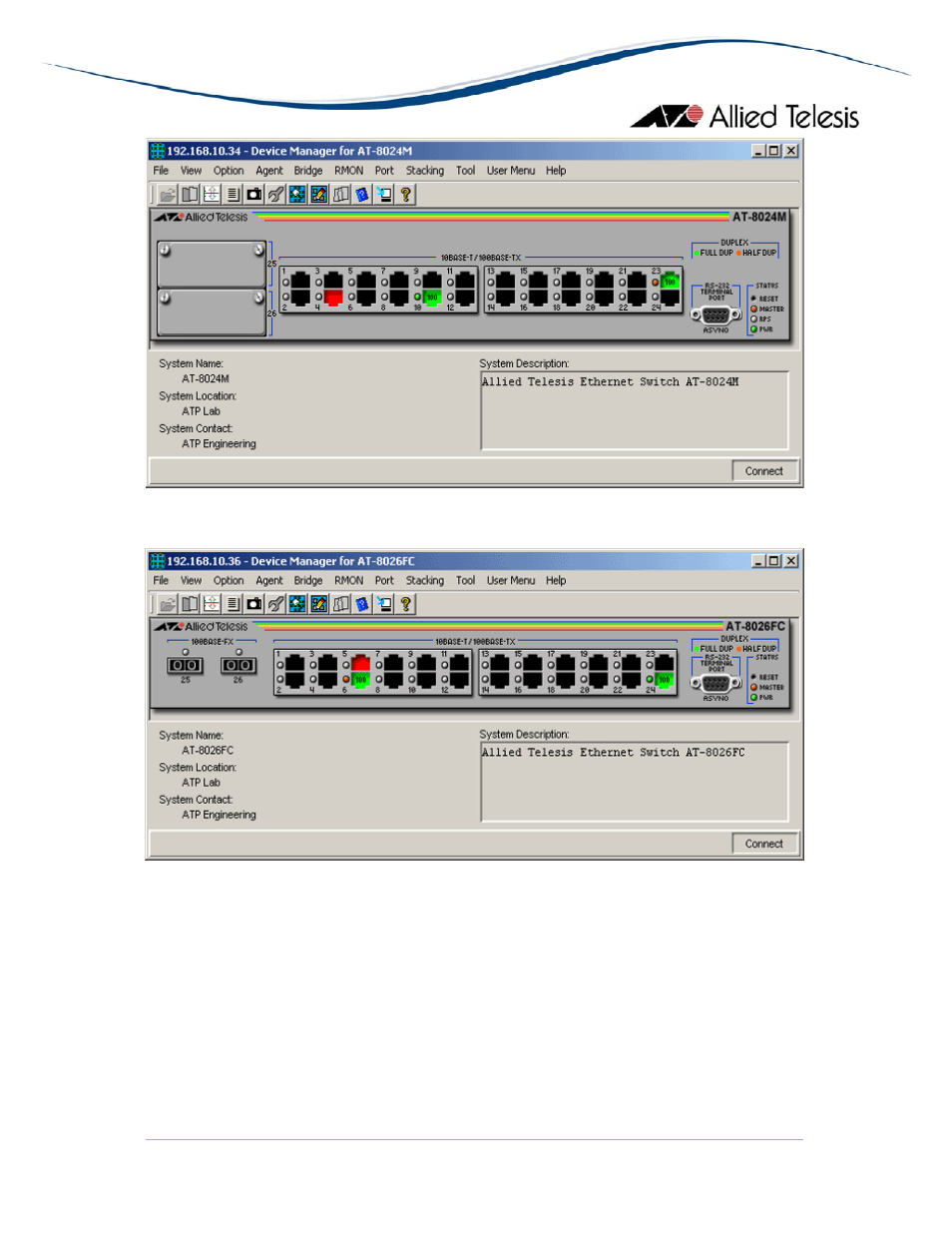This screenshot has height=1233, width=952.
Task: Click System Description box reading AT-8026FC
Action: (635, 782)
